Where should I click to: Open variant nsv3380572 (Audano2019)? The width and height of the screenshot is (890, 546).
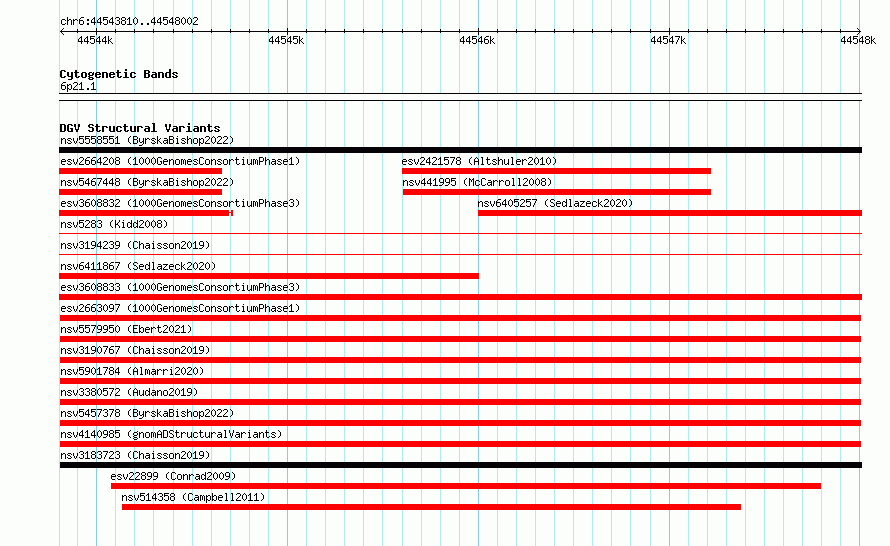(129, 392)
